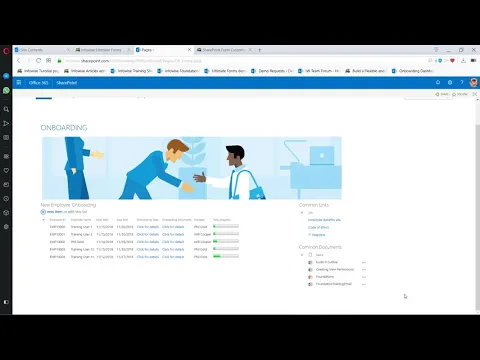This screenshot has width=480, height=360.
Task: Click the Office 365 header link
Action: coord(39,83)
